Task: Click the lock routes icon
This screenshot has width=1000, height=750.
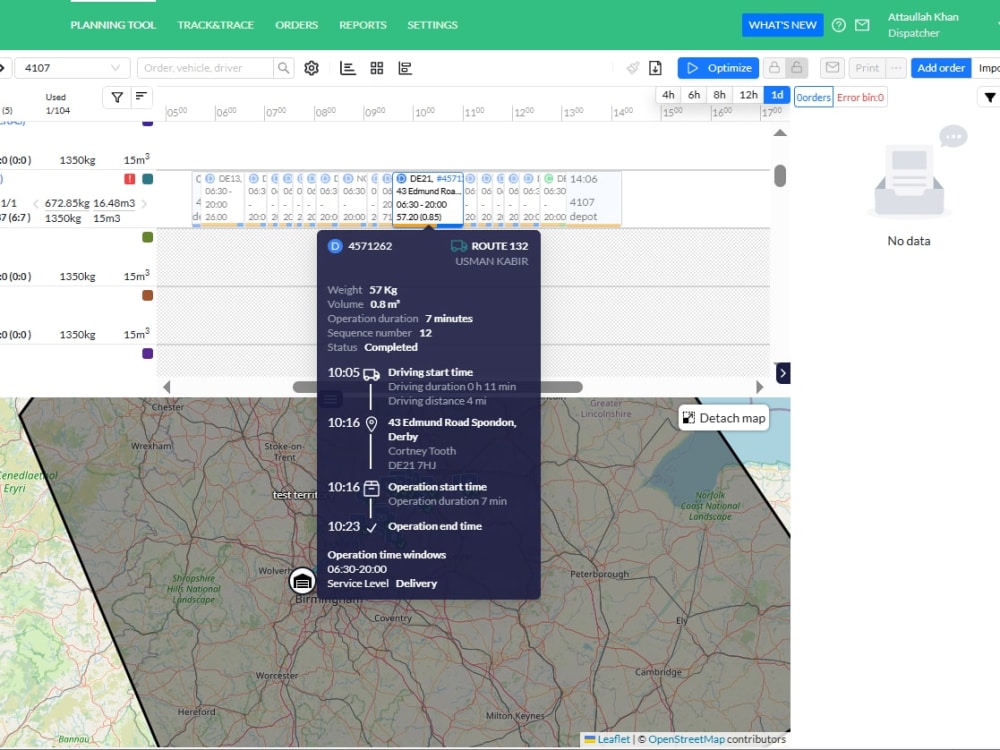Action: pyautogui.click(x=774, y=68)
